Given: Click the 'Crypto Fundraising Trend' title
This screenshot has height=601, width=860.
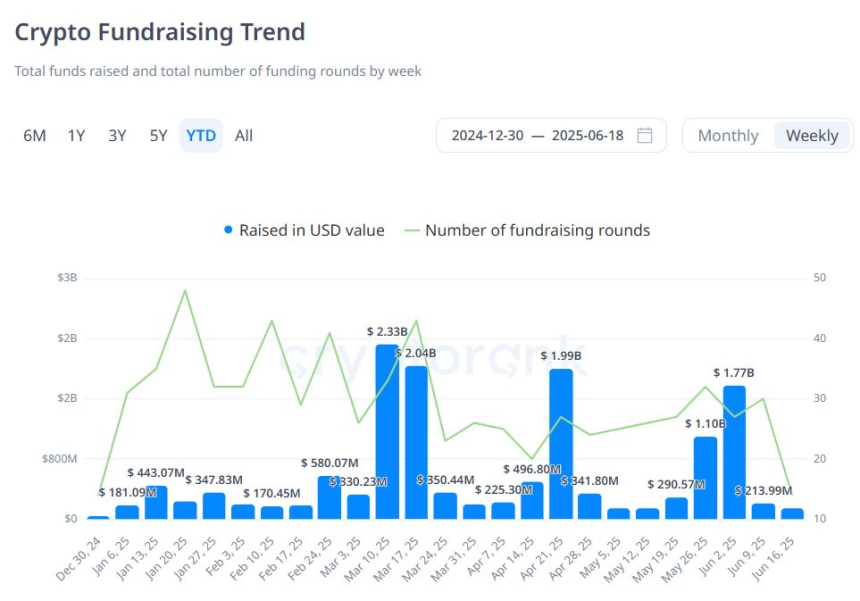Looking at the screenshot, I should pos(160,32).
